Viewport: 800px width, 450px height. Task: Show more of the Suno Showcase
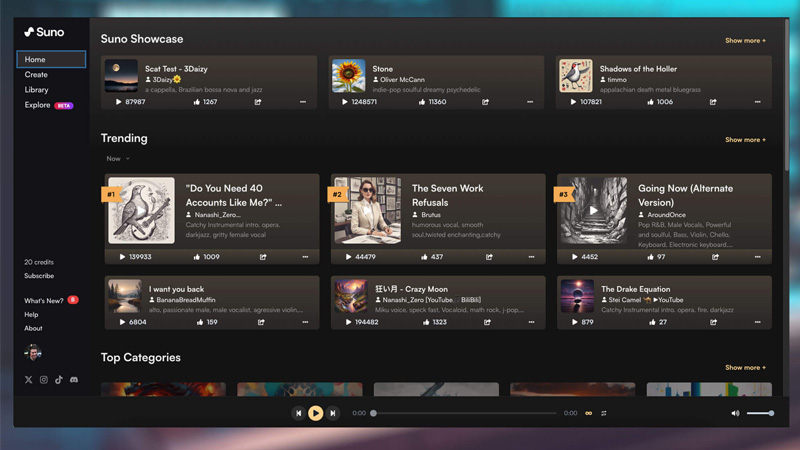tap(745, 40)
